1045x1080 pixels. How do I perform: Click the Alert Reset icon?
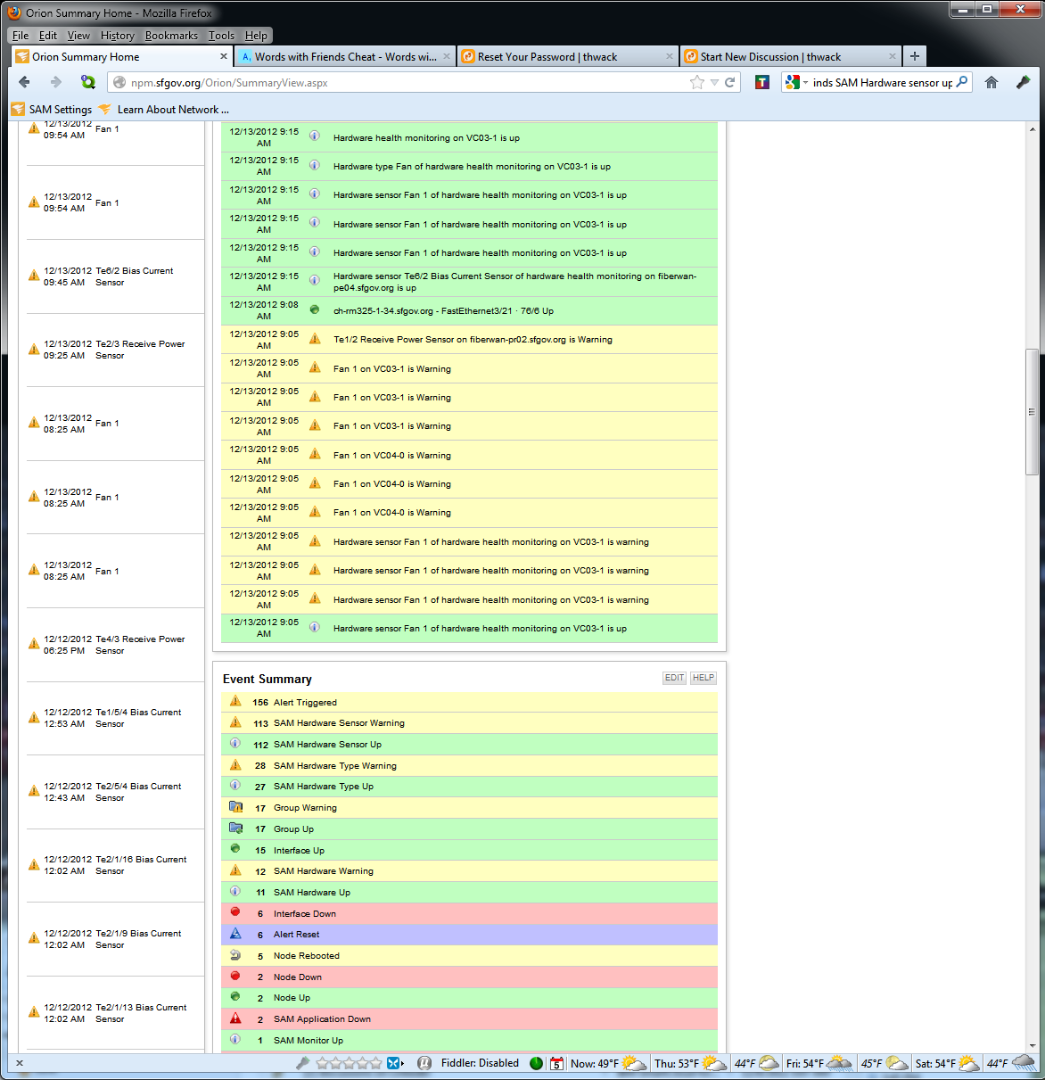pyautogui.click(x=236, y=933)
